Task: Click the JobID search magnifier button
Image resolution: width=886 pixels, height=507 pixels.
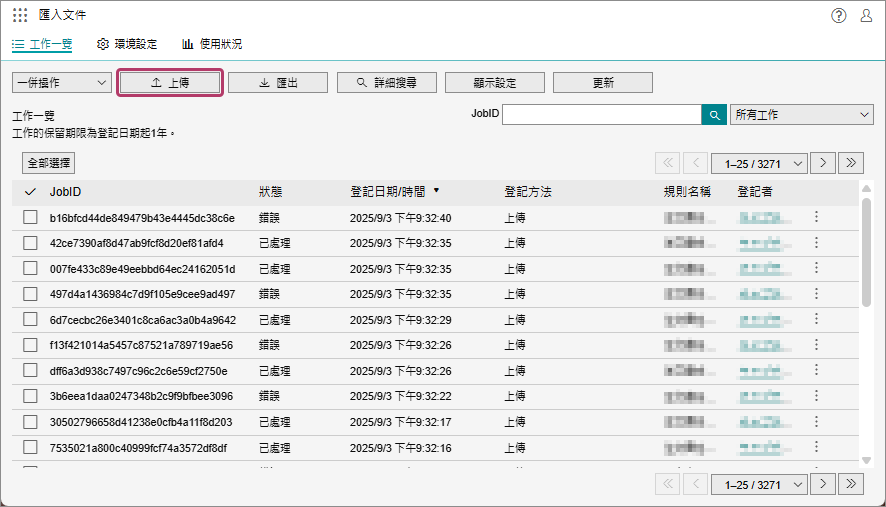Action: pyautogui.click(x=714, y=115)
